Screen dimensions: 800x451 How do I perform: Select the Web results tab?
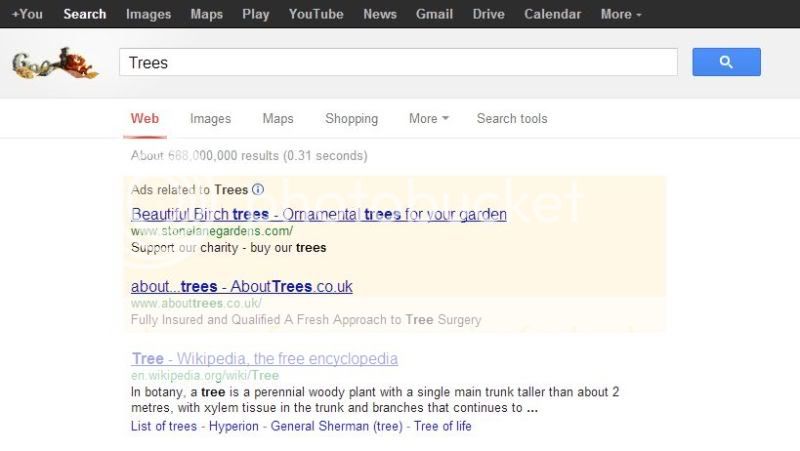145,119
